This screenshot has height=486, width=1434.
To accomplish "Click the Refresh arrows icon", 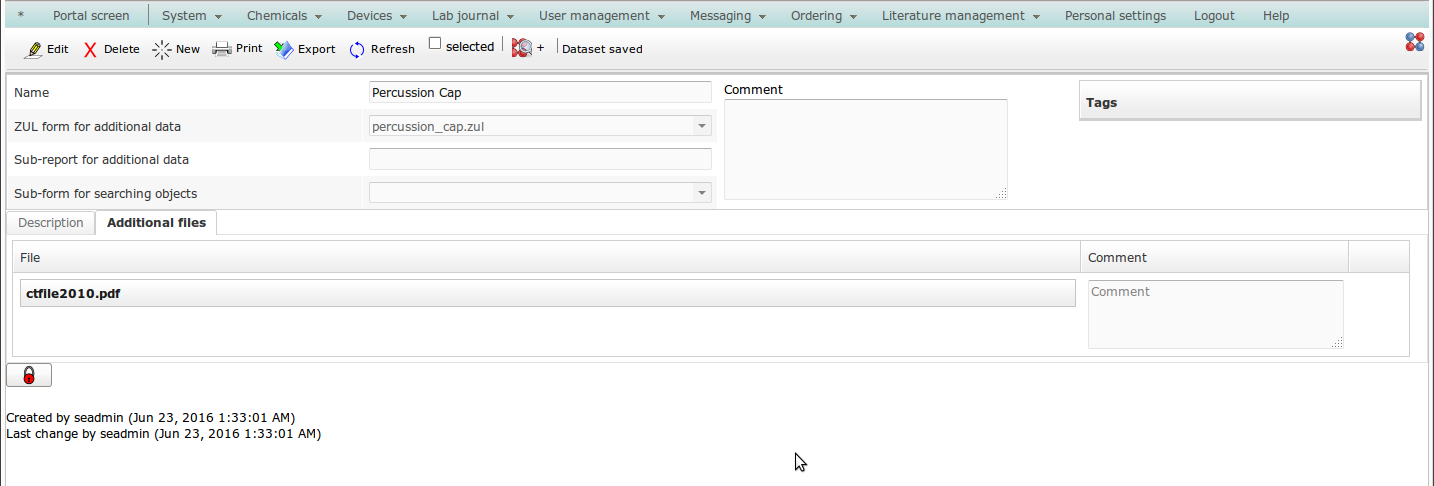I will click(357, 49).
